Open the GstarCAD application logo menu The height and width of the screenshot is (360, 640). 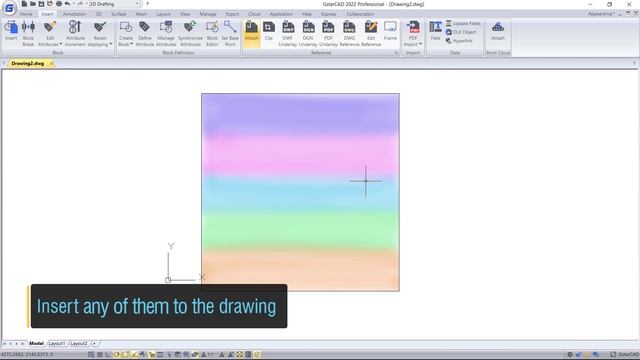point(9,8)
